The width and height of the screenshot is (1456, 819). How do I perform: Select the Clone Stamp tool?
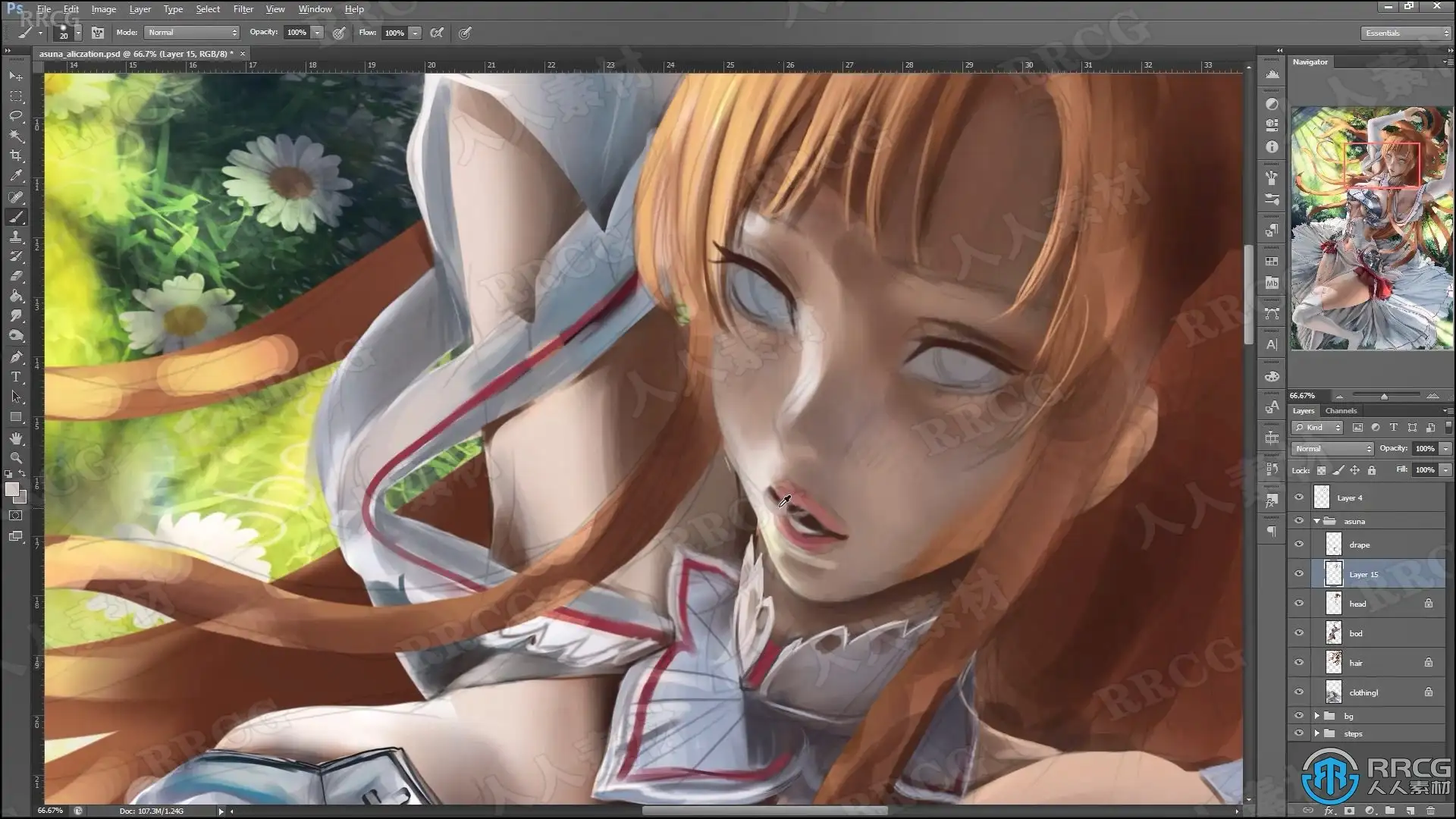15,237
